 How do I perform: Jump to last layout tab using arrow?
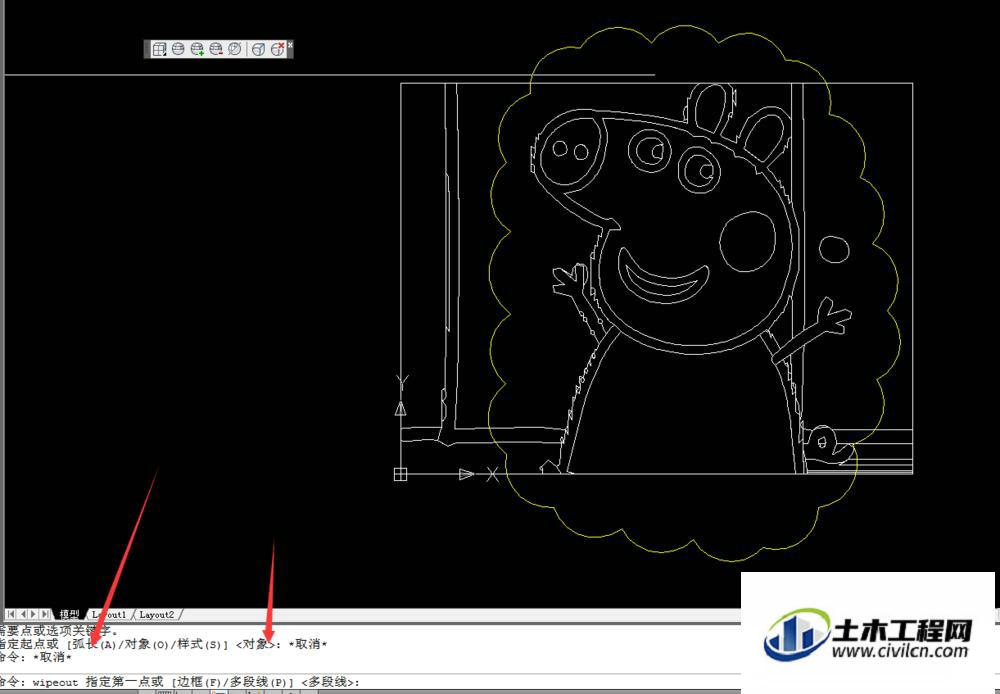(x=45, y=614)
